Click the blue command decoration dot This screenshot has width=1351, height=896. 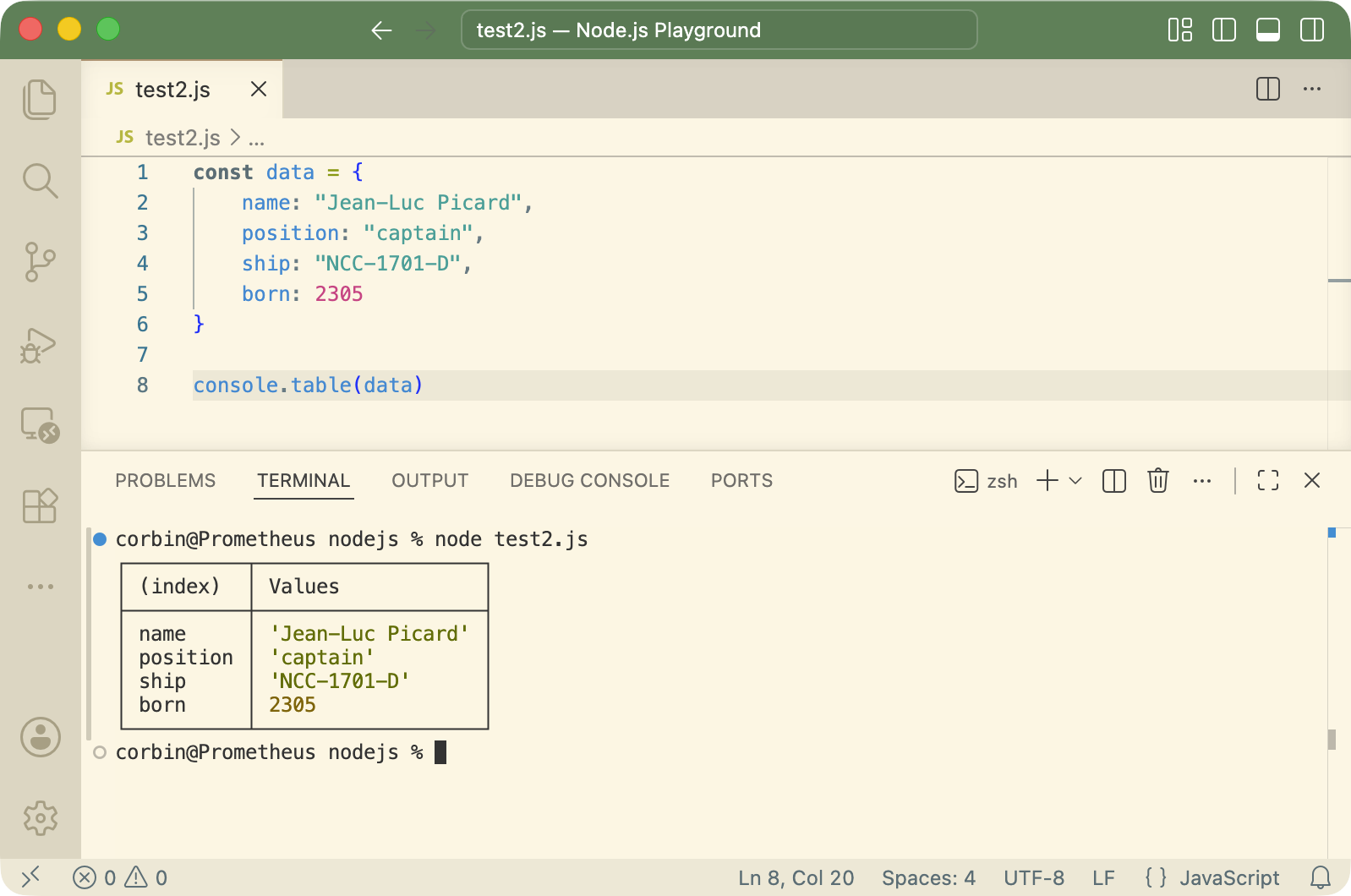pyautogui.click(x=100, y=539)
